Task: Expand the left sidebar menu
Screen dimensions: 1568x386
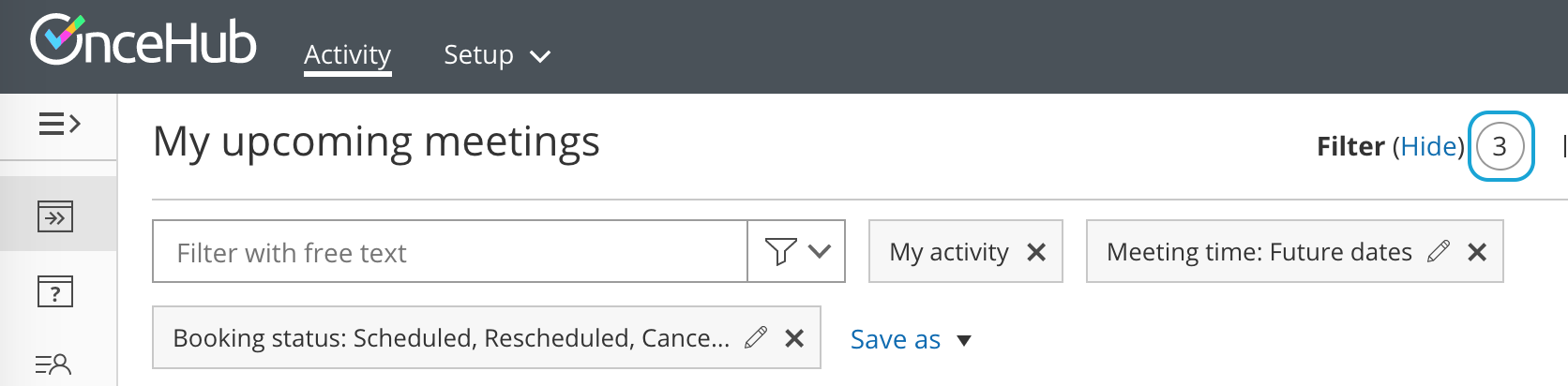Action: 59,124
